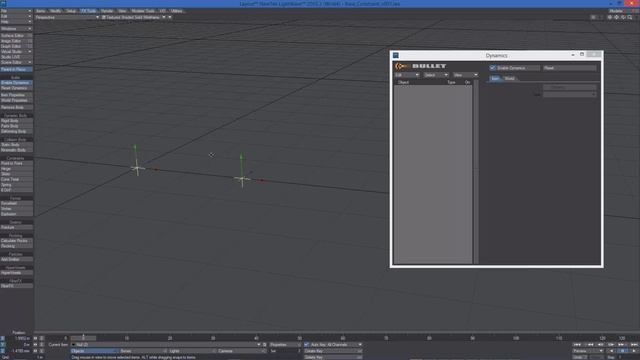The height and width of the screenshot is (360, 640).
Task: Add a Vortex force
Action: point(16,209)
